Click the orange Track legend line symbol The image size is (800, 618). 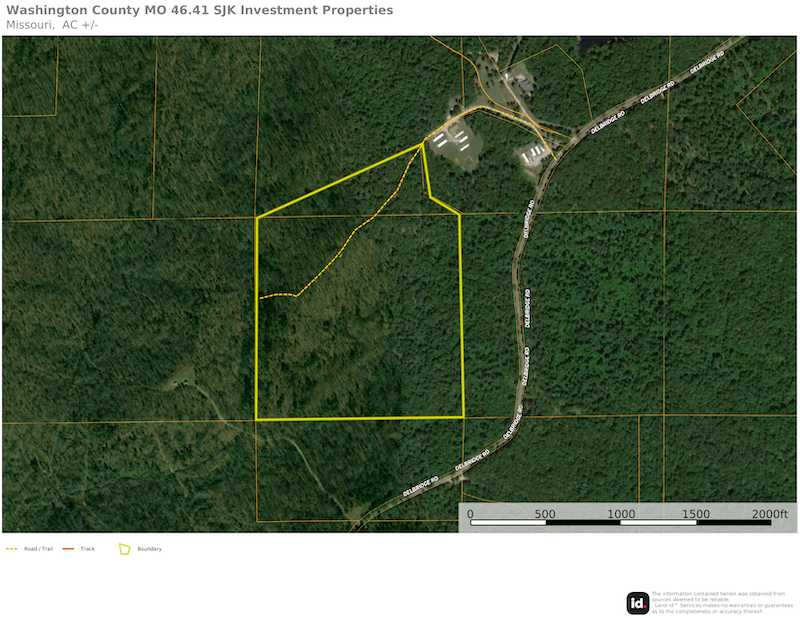point(69,549)
